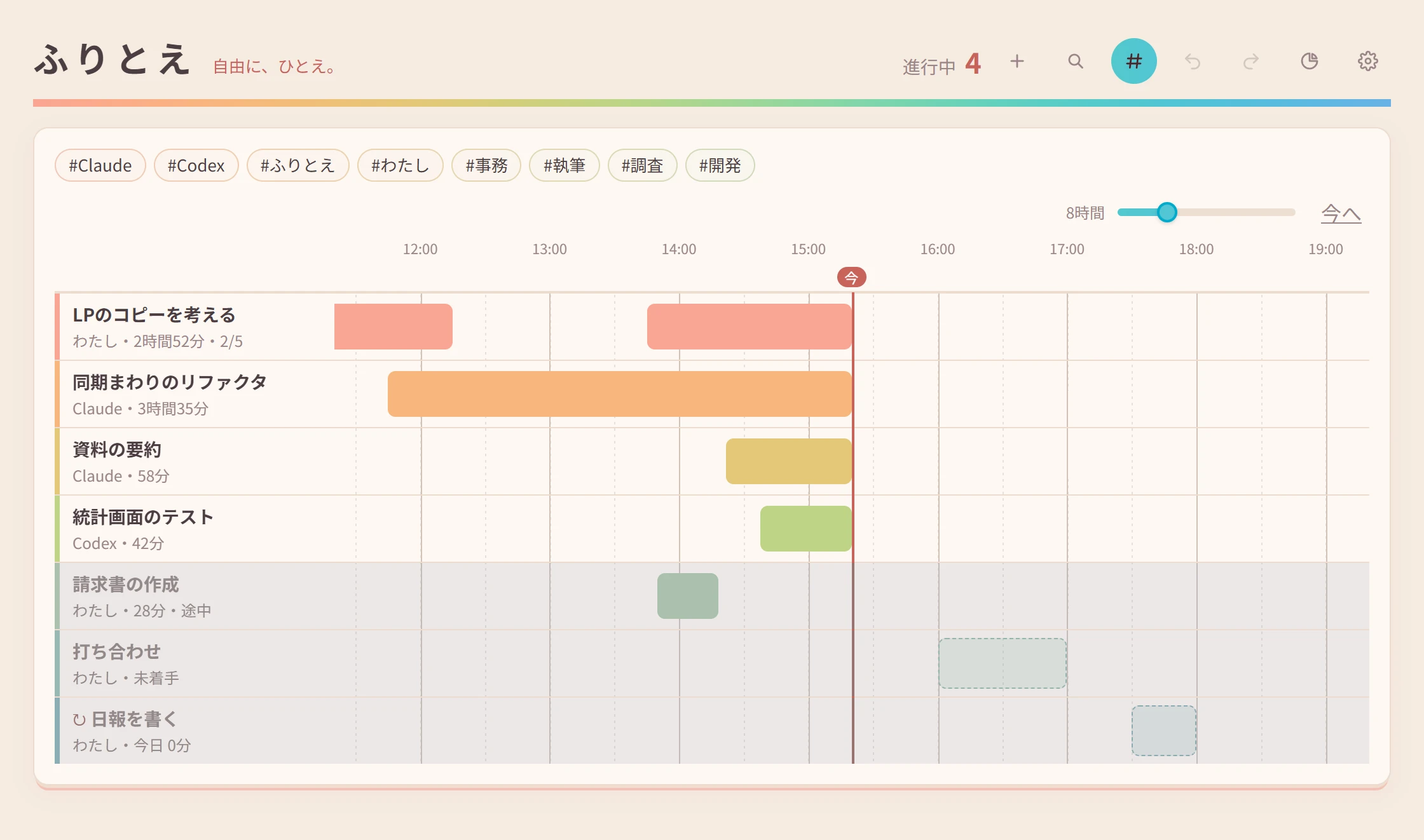This screenshot has height=840, width=1424.
Task: Click the undo arrow icon
Action: point(1193,61)
